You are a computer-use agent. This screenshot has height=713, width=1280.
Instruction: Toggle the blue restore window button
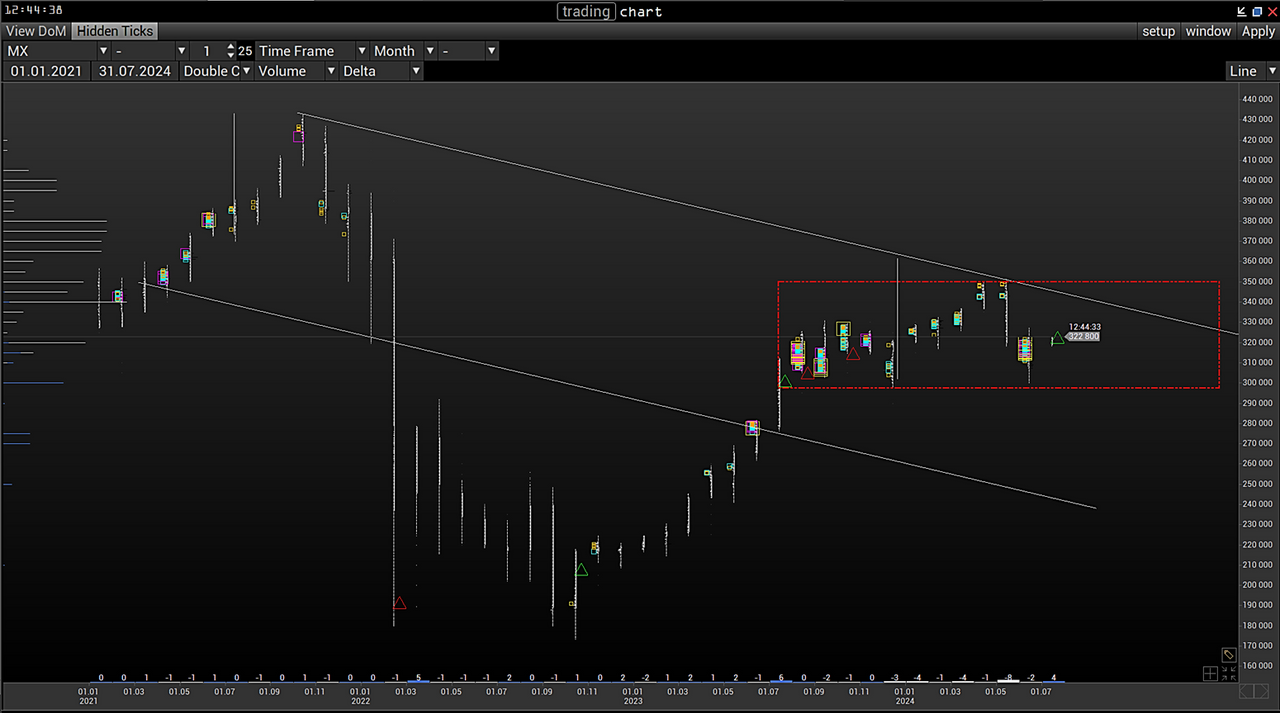click(1257, 12)
